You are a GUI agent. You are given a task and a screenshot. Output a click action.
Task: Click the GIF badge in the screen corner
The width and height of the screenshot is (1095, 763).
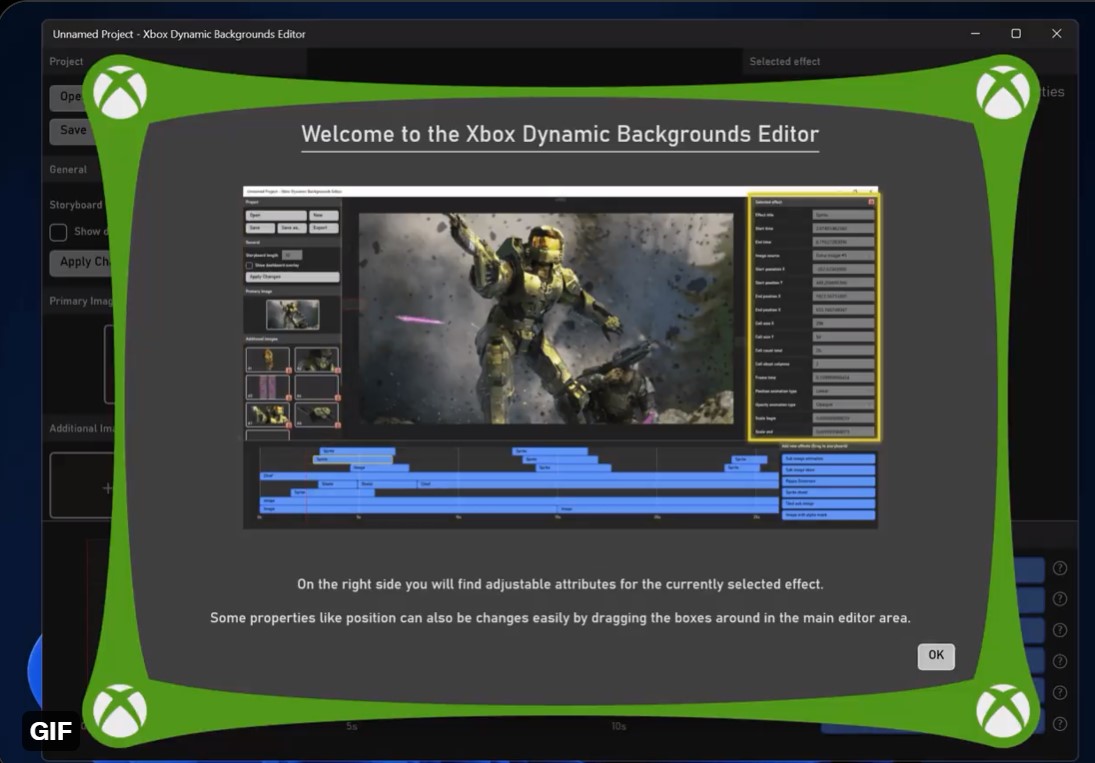(51, 731)
